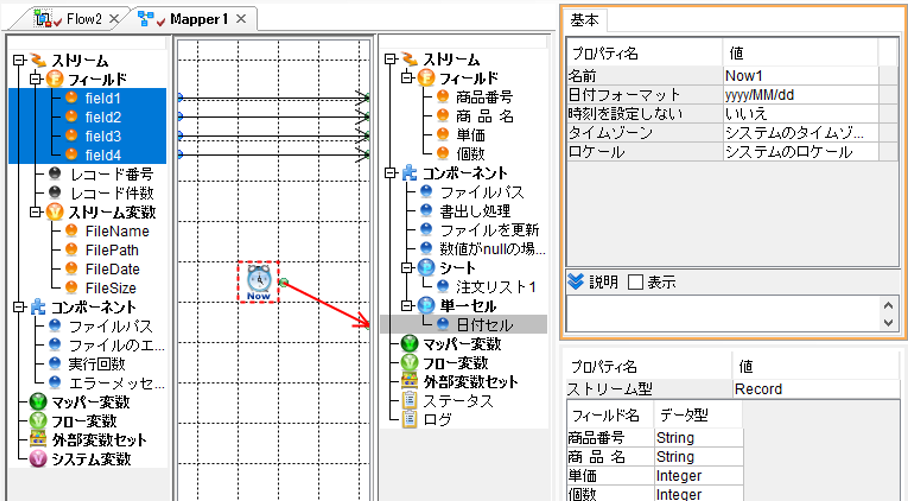908x504 pixels.
Task: Collapse the right コンポーネント tree node
Action: [x=391, y=173]
